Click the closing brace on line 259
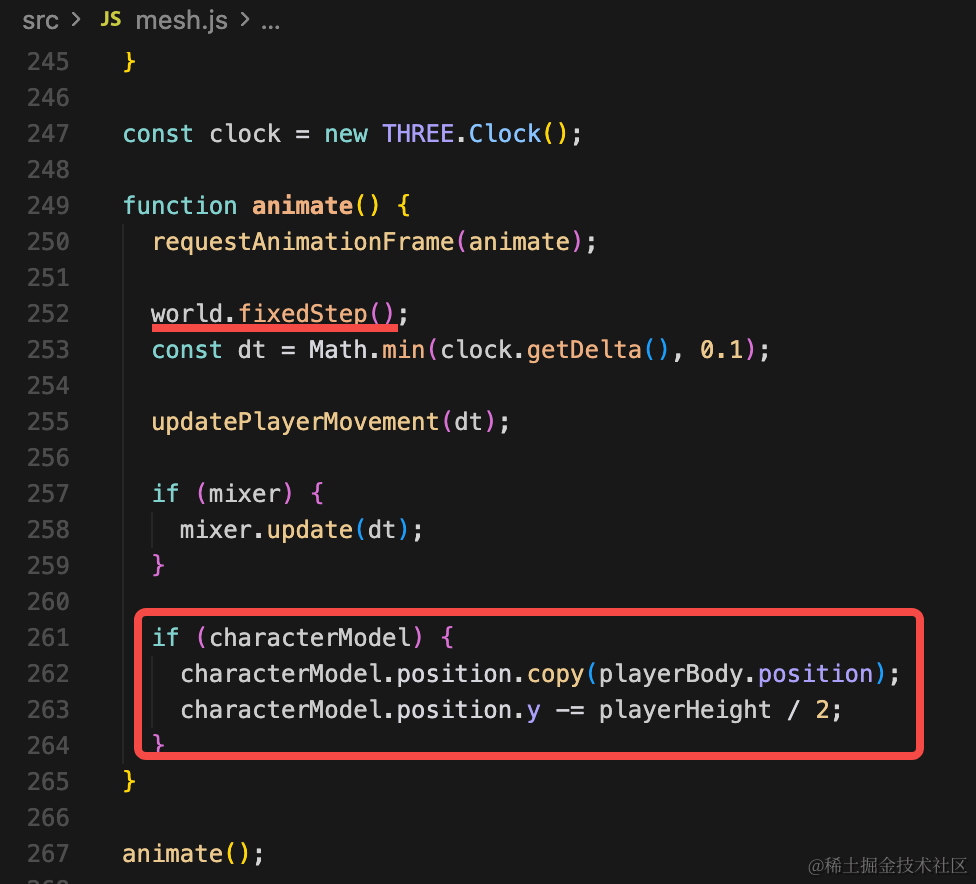This screenshot has height=884, width=976. point(158,565)
